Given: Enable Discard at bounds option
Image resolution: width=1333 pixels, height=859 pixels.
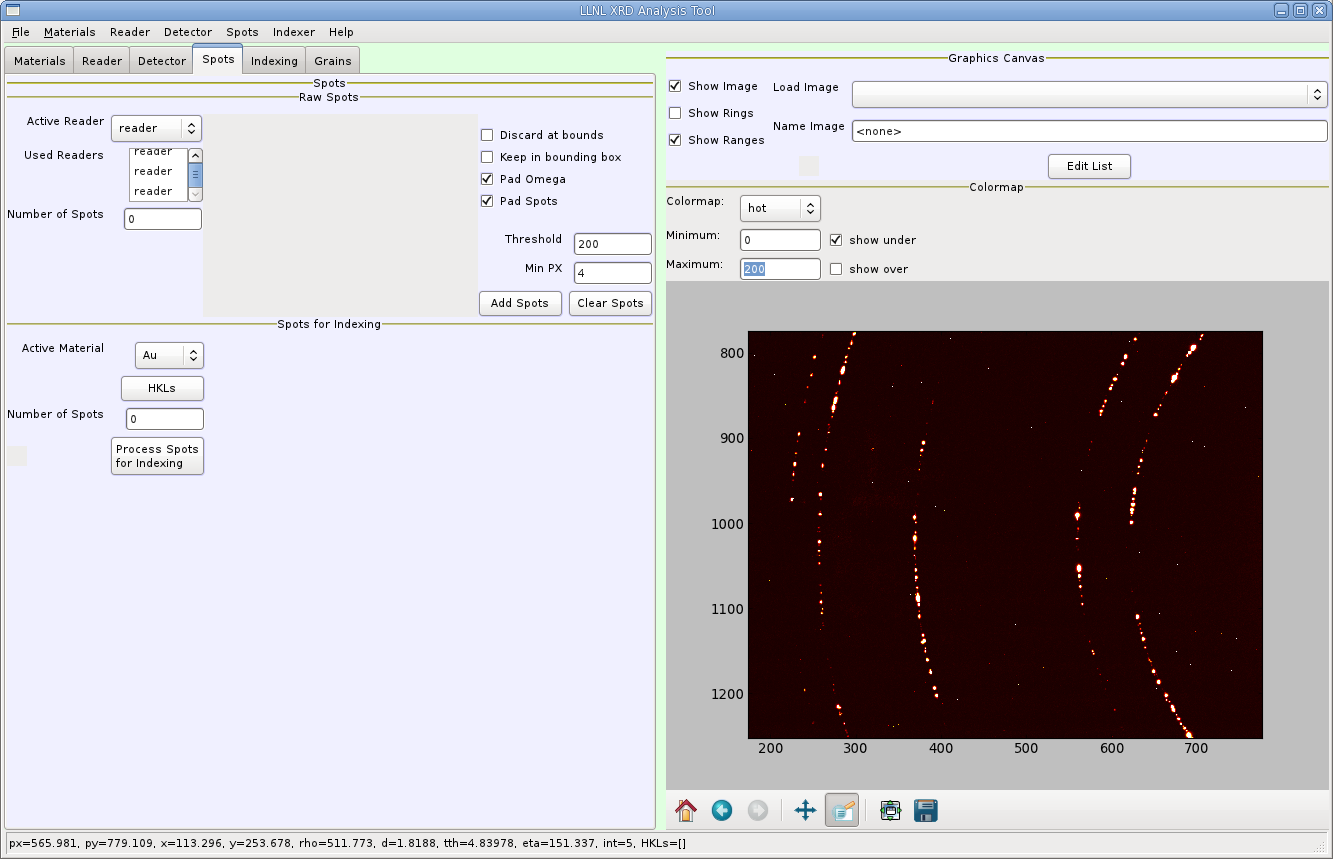Looking at the screenshot, I should [487, 135].
